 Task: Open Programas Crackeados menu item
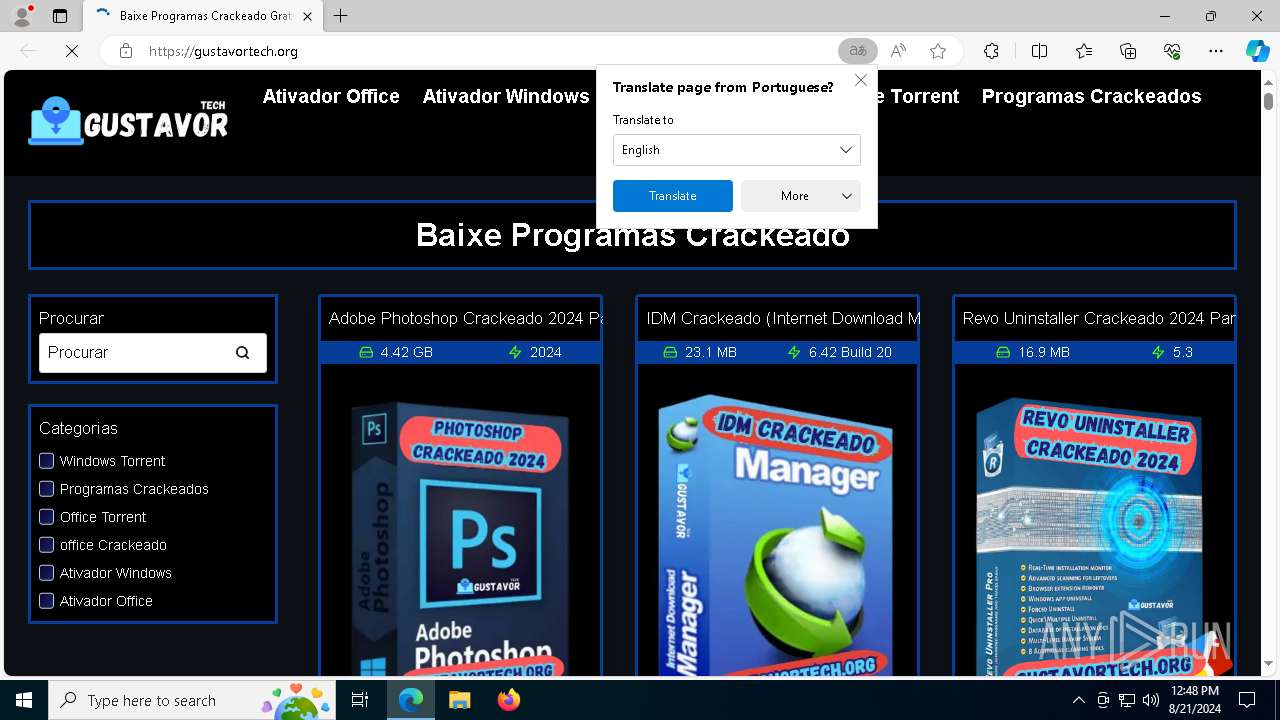(1091, 96)
